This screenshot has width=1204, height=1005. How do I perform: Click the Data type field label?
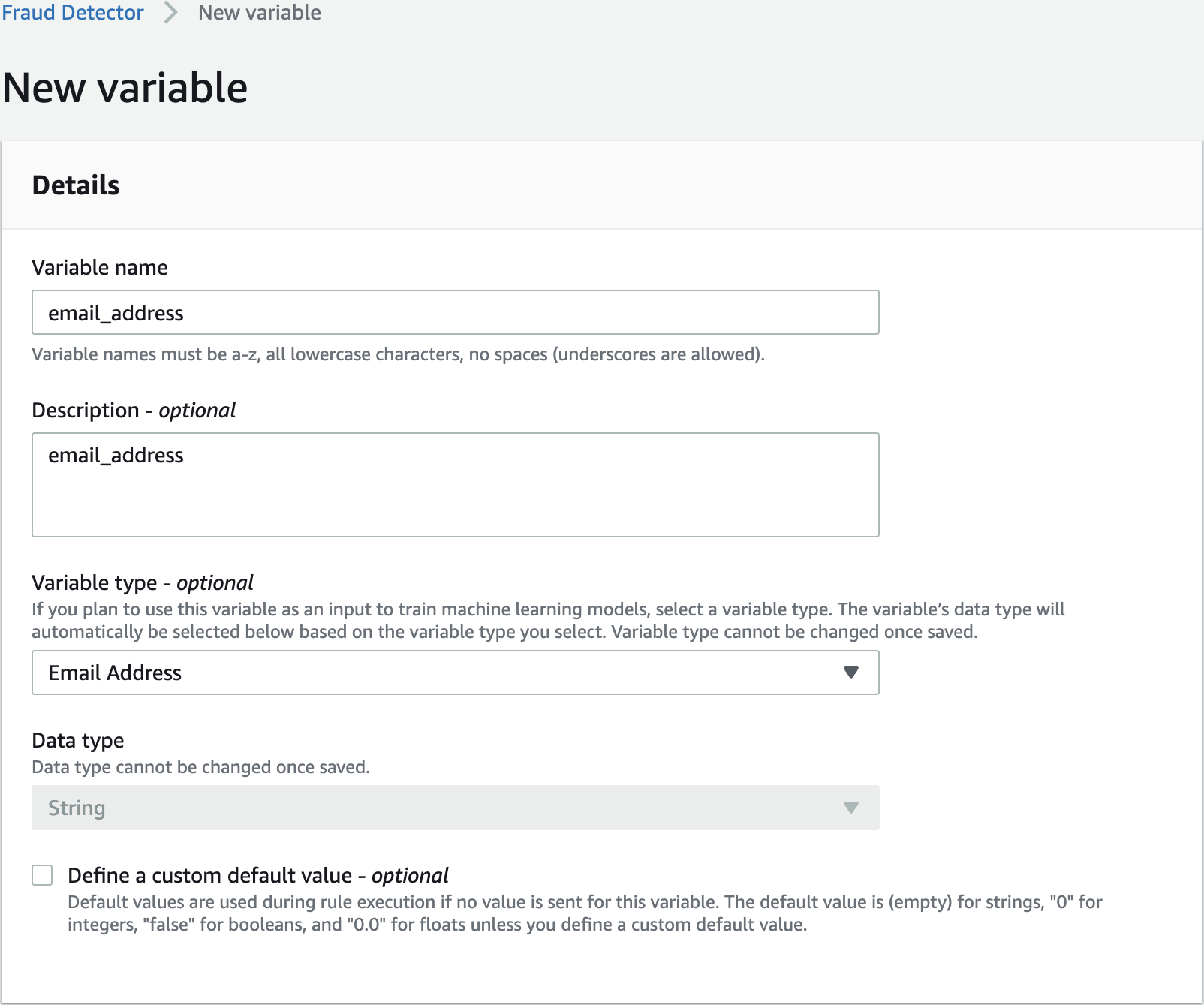click(x=78, y=740)
